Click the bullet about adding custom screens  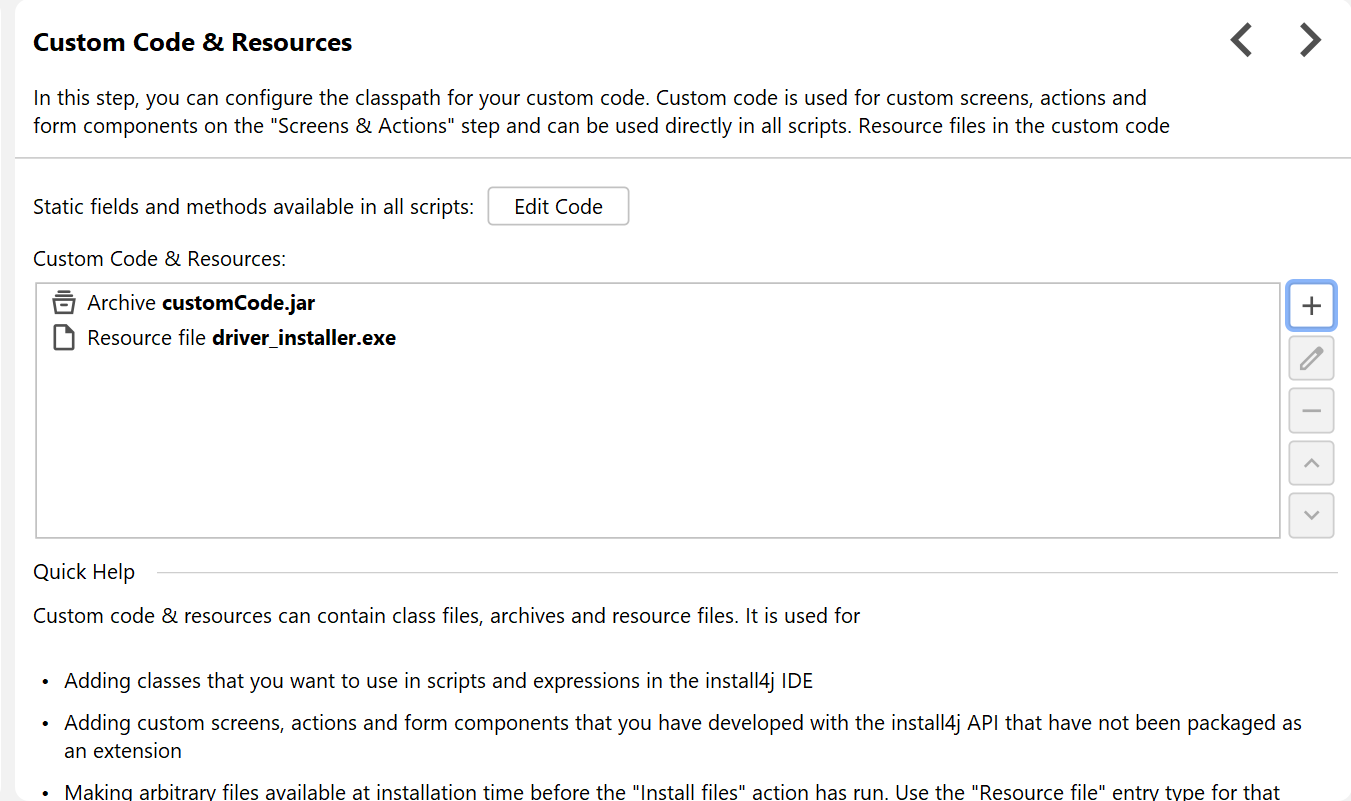[683, 736]
